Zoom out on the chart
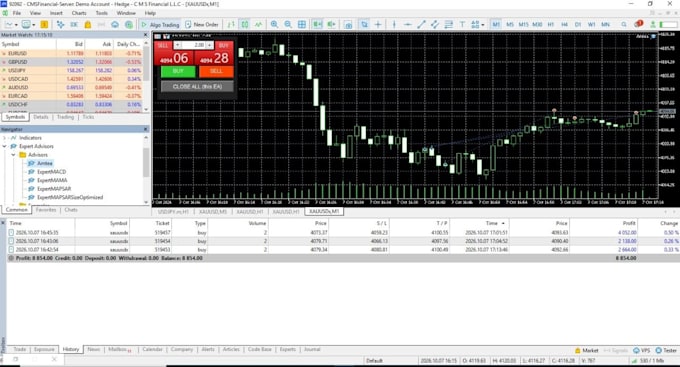Image resolution: width=680 pixels, height=367 pixels. (x=288, y=25)
